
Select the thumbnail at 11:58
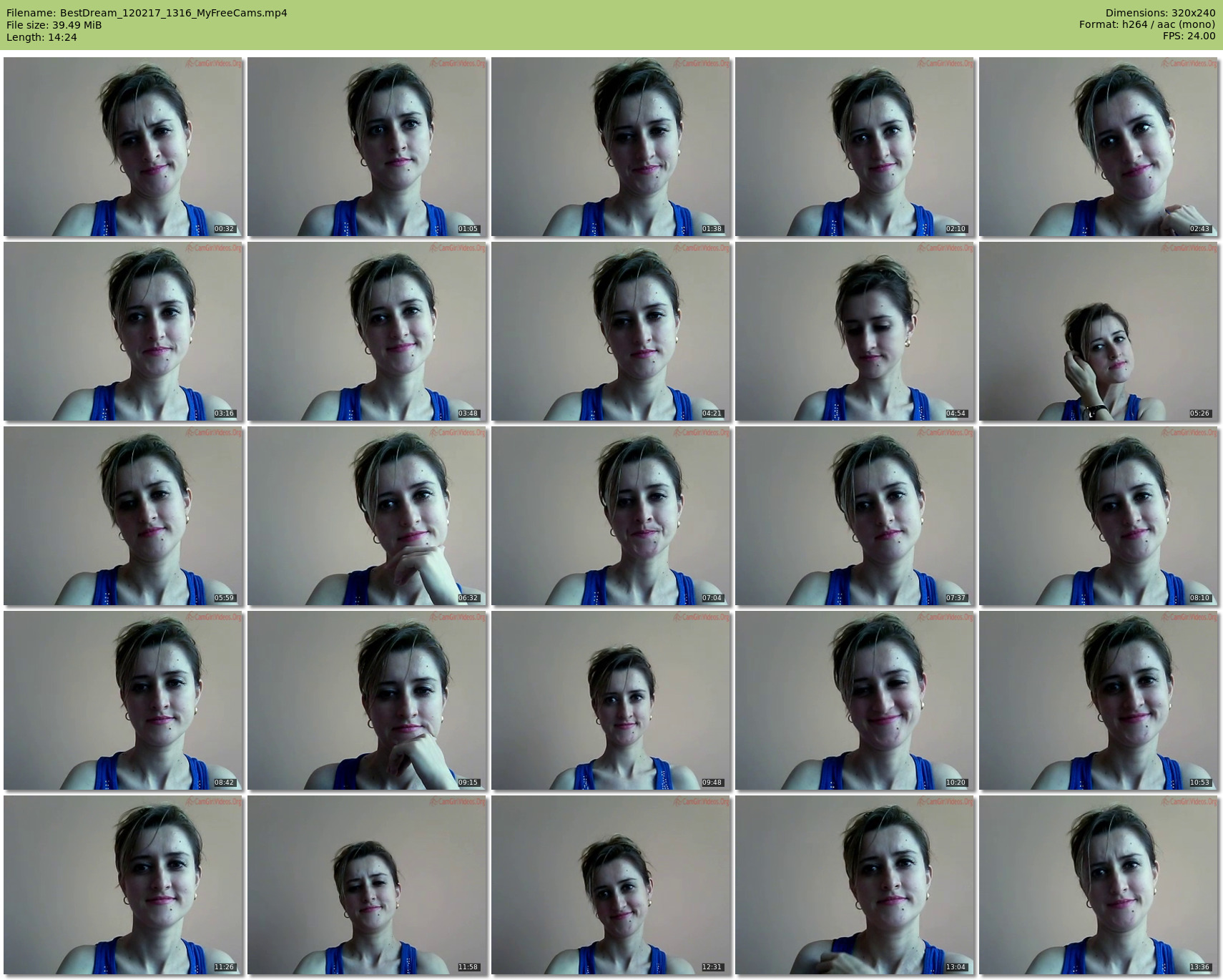(367, 885)
